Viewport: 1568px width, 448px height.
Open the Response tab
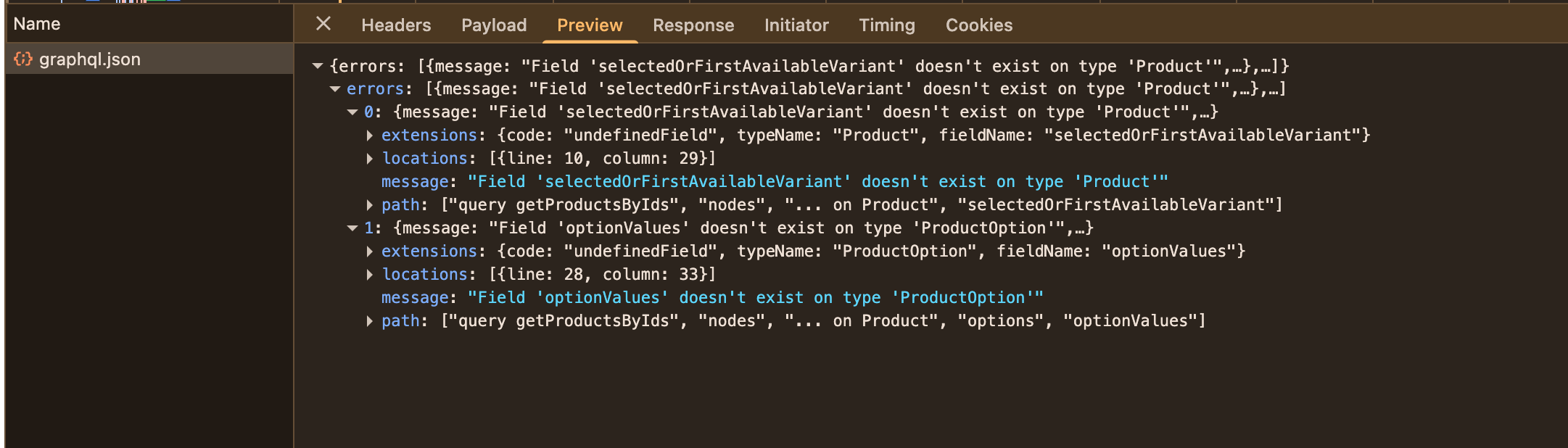click(x=693, y=25)
